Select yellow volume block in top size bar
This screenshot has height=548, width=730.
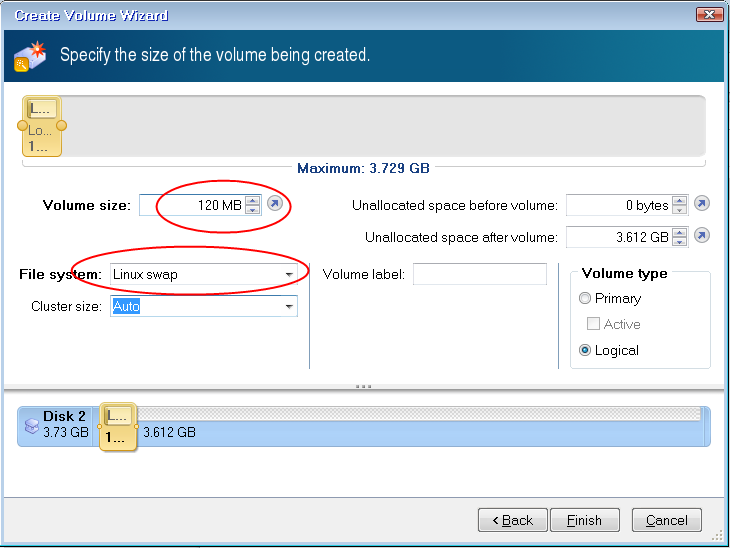43,127
